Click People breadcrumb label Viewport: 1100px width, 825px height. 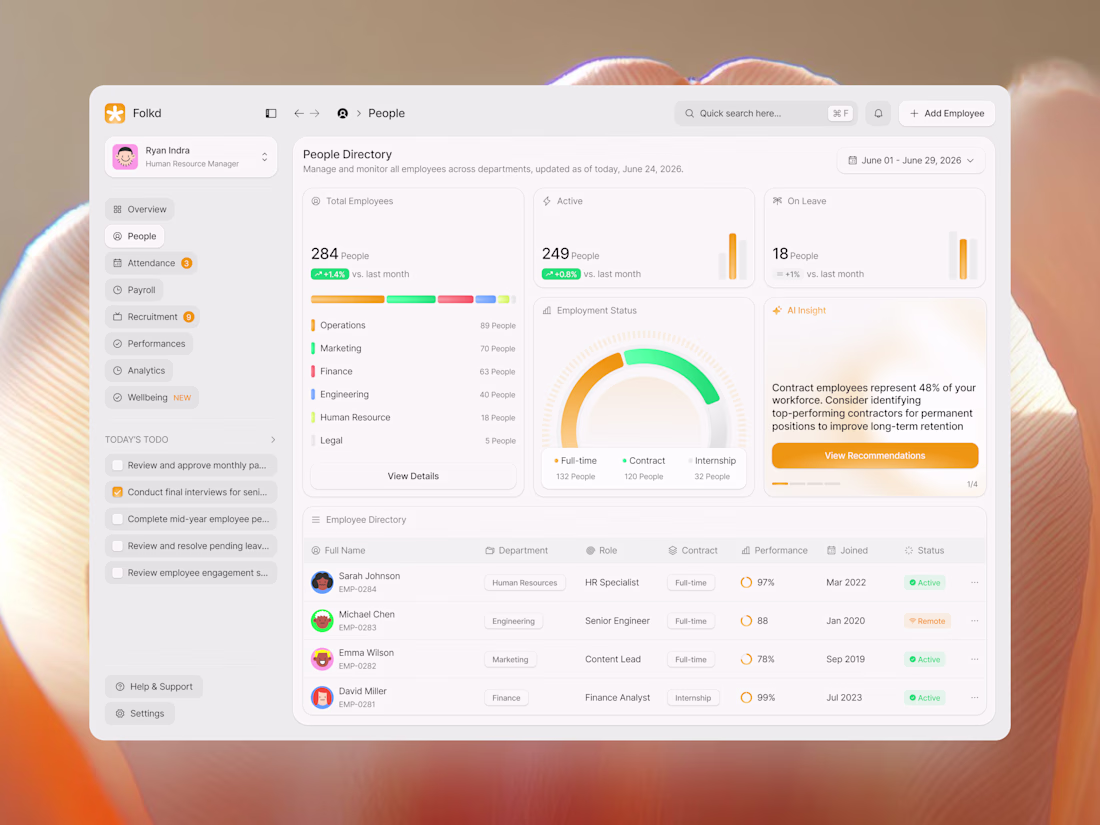tap(387, 113)
